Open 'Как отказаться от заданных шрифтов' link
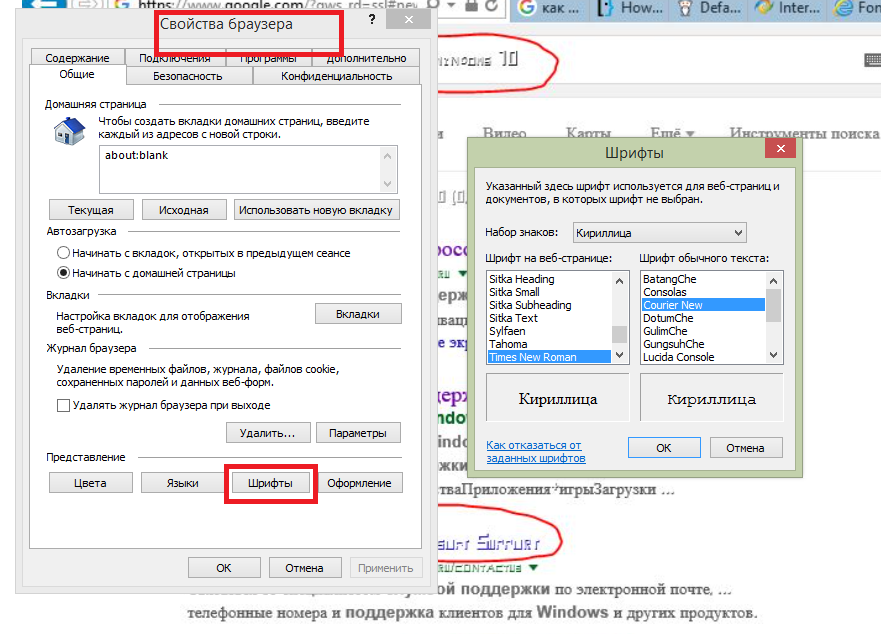The width and height of the screenshot is (881, 634). 535,451
